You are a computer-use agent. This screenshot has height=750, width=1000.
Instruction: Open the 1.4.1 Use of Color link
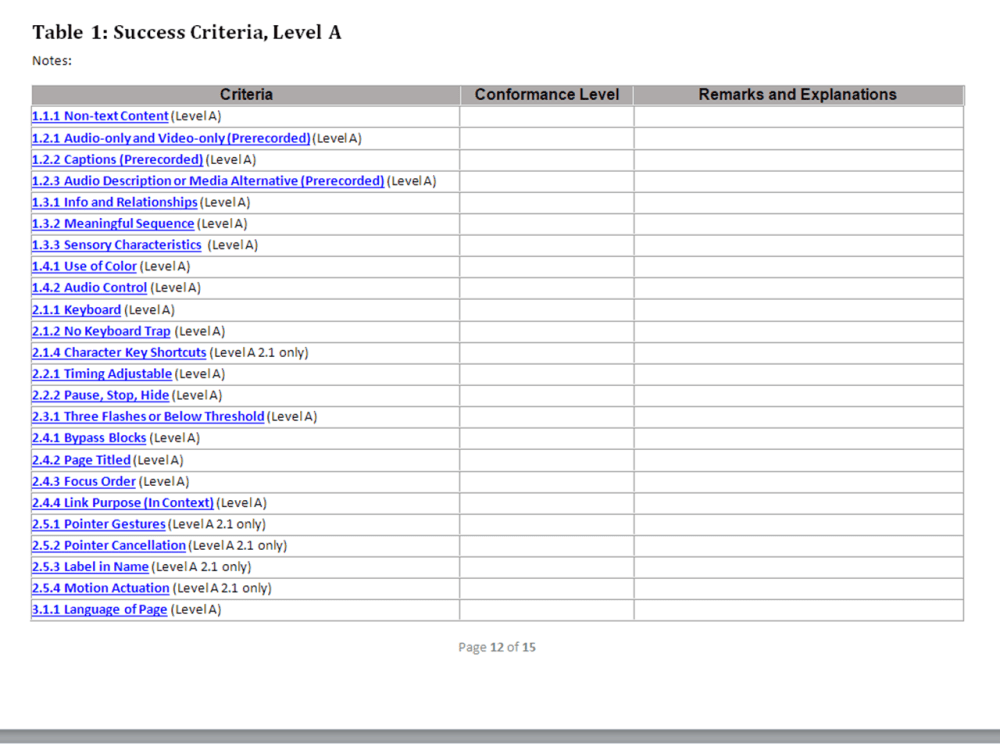coord(84,267)
